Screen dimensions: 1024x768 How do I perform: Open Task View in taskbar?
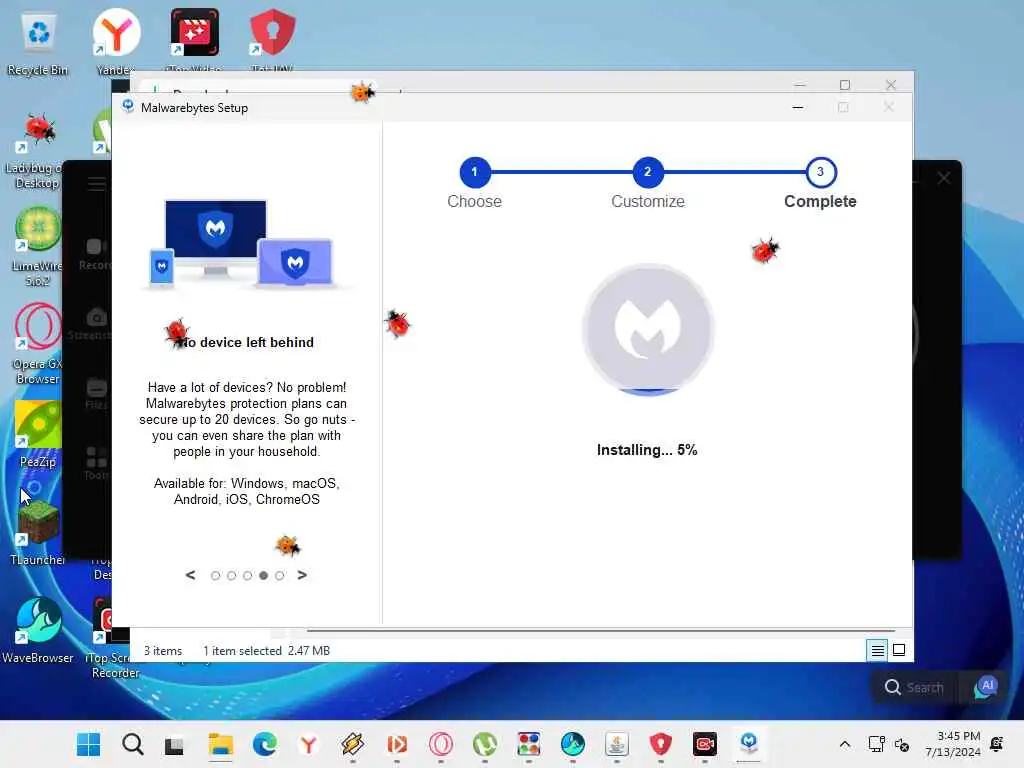[174, 745]
